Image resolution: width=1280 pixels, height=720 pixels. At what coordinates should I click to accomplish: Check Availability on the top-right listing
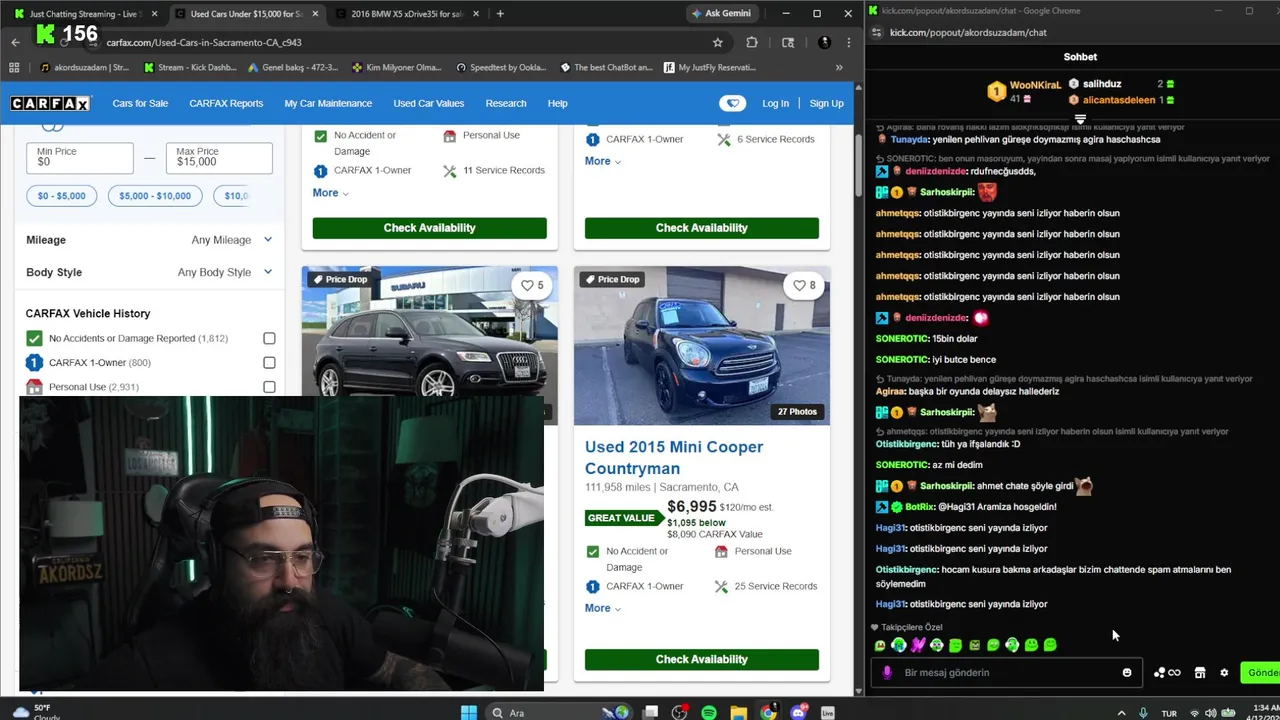[701, 228]
